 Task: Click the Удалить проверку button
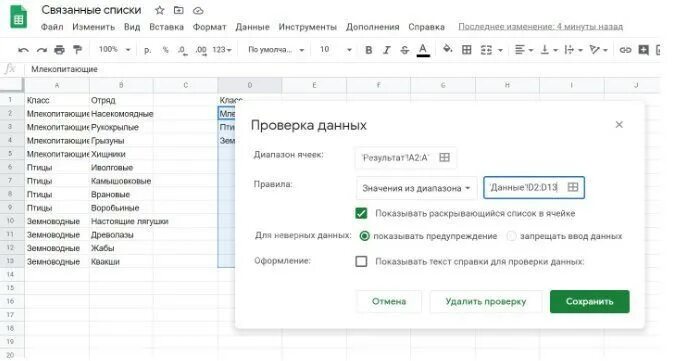tap(486, 302)
